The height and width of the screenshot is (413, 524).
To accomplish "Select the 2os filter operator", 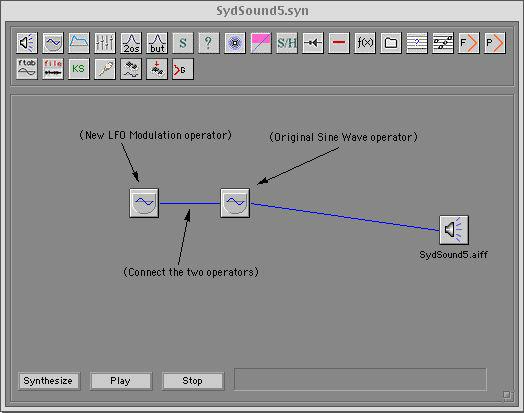I will click(x=131, y=43).
